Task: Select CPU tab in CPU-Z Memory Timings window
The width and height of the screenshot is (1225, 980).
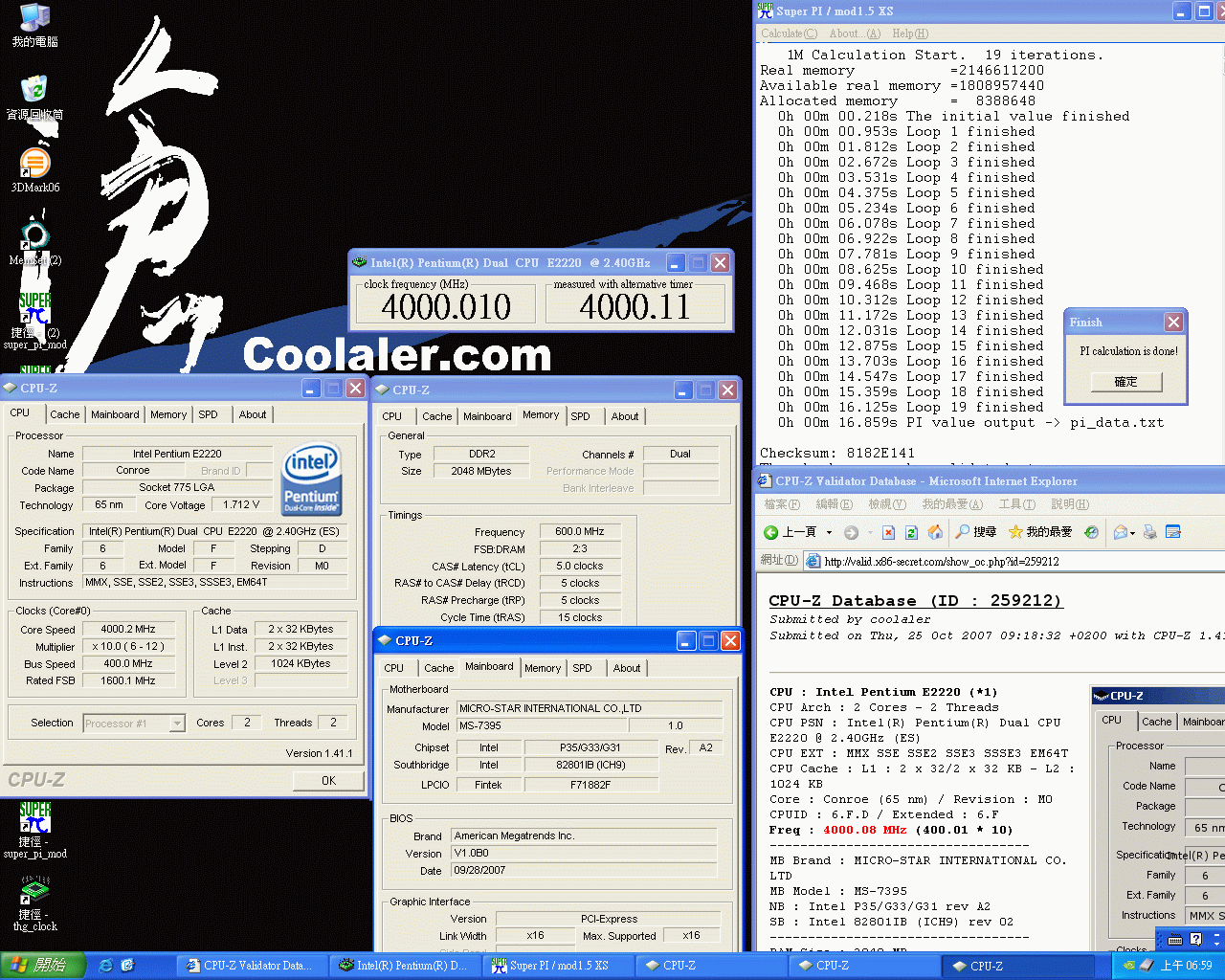Action: click(392, 416)
